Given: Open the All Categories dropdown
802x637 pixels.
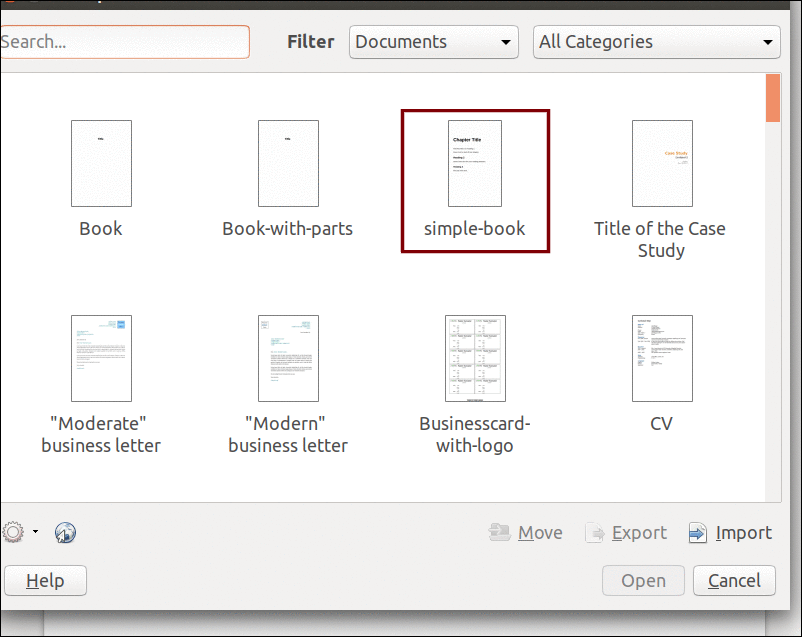Looking at the screenshot, I should [x=656, y=42].
